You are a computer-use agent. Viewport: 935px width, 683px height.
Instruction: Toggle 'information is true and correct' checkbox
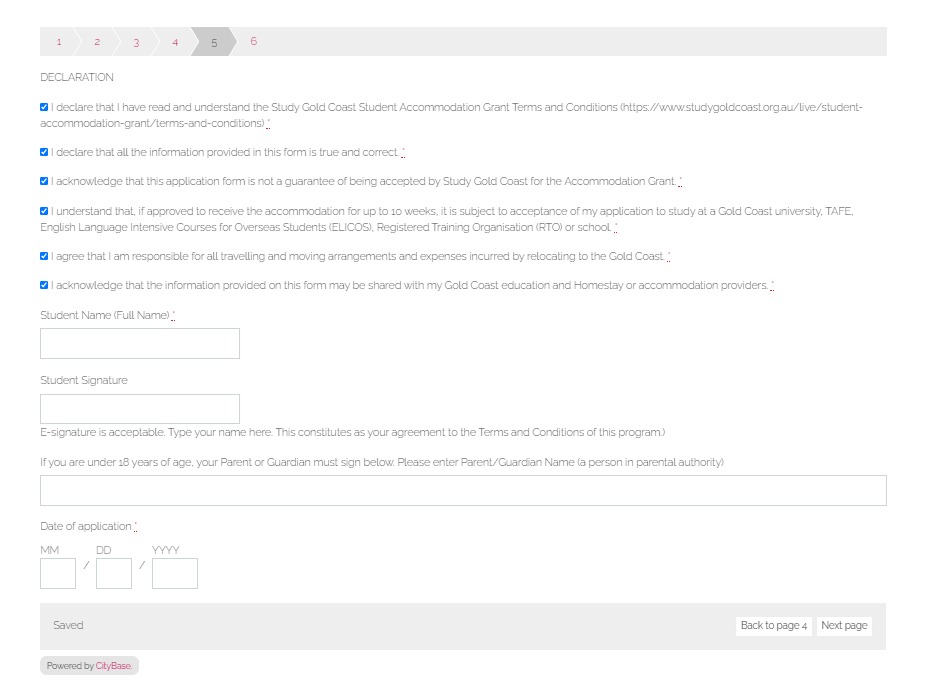pos(44,152)
